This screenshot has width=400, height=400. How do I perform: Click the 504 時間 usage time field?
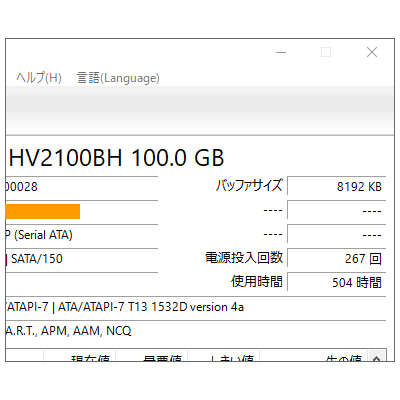tap(337, 282)
